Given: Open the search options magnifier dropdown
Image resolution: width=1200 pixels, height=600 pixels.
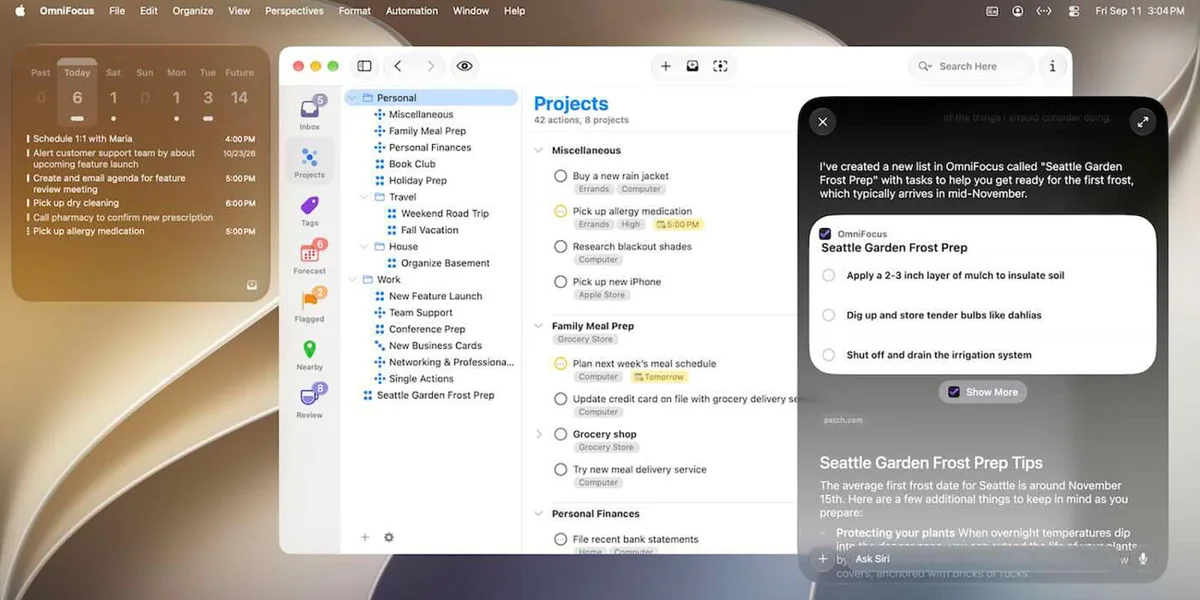Looking at the screenshot, I should coord(925,66).
